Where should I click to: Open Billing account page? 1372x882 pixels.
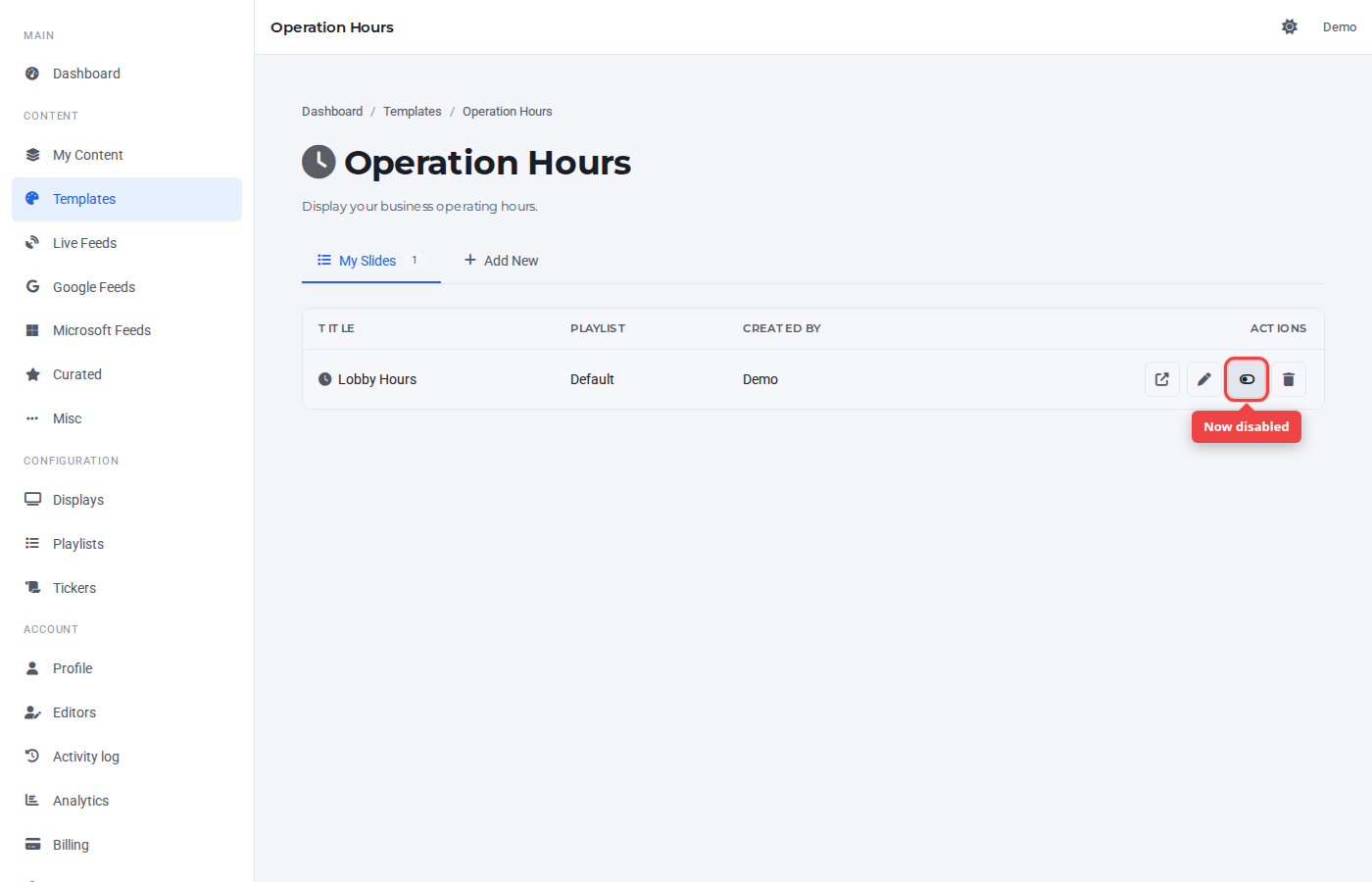pos(126,845)
